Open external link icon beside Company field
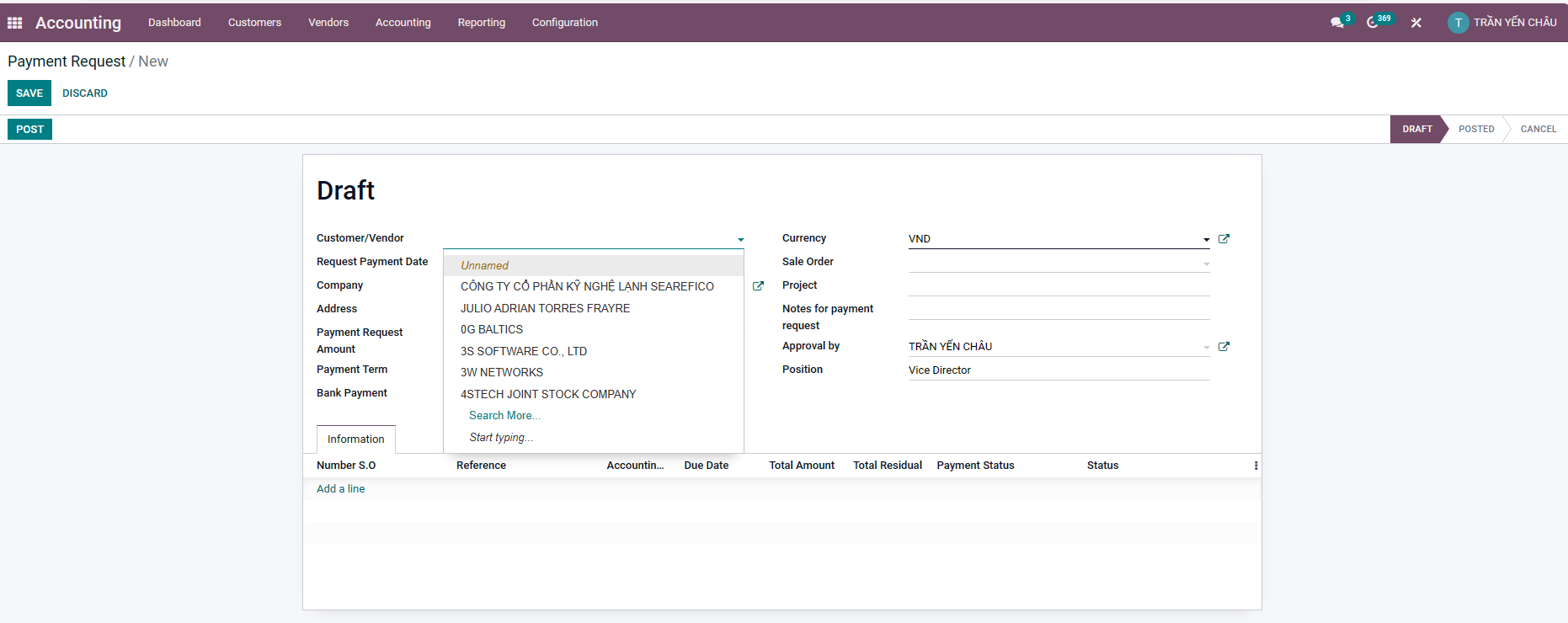The height and width of the screenshot is (623, 1568). click(758, 286)
